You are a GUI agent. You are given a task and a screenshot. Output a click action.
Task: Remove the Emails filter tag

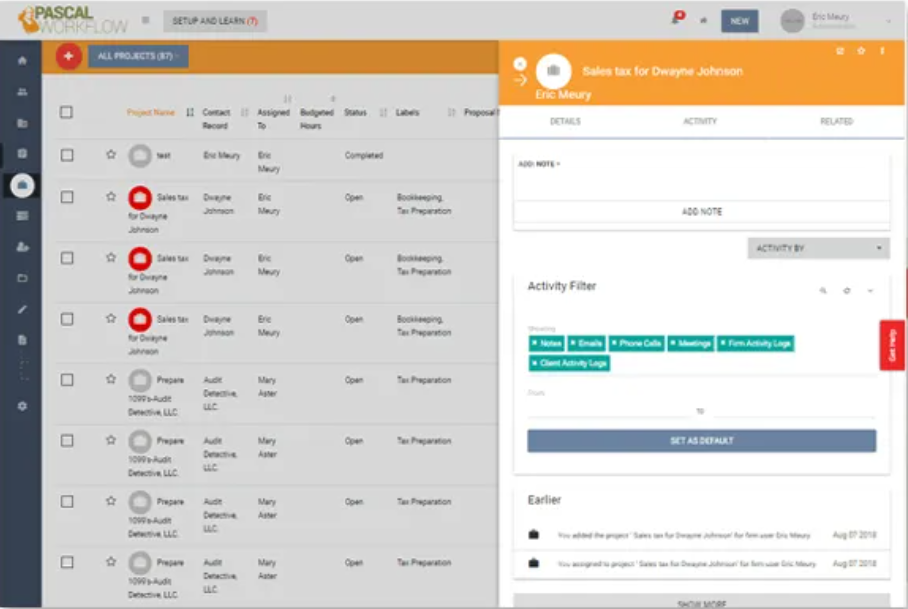[573, 343]
